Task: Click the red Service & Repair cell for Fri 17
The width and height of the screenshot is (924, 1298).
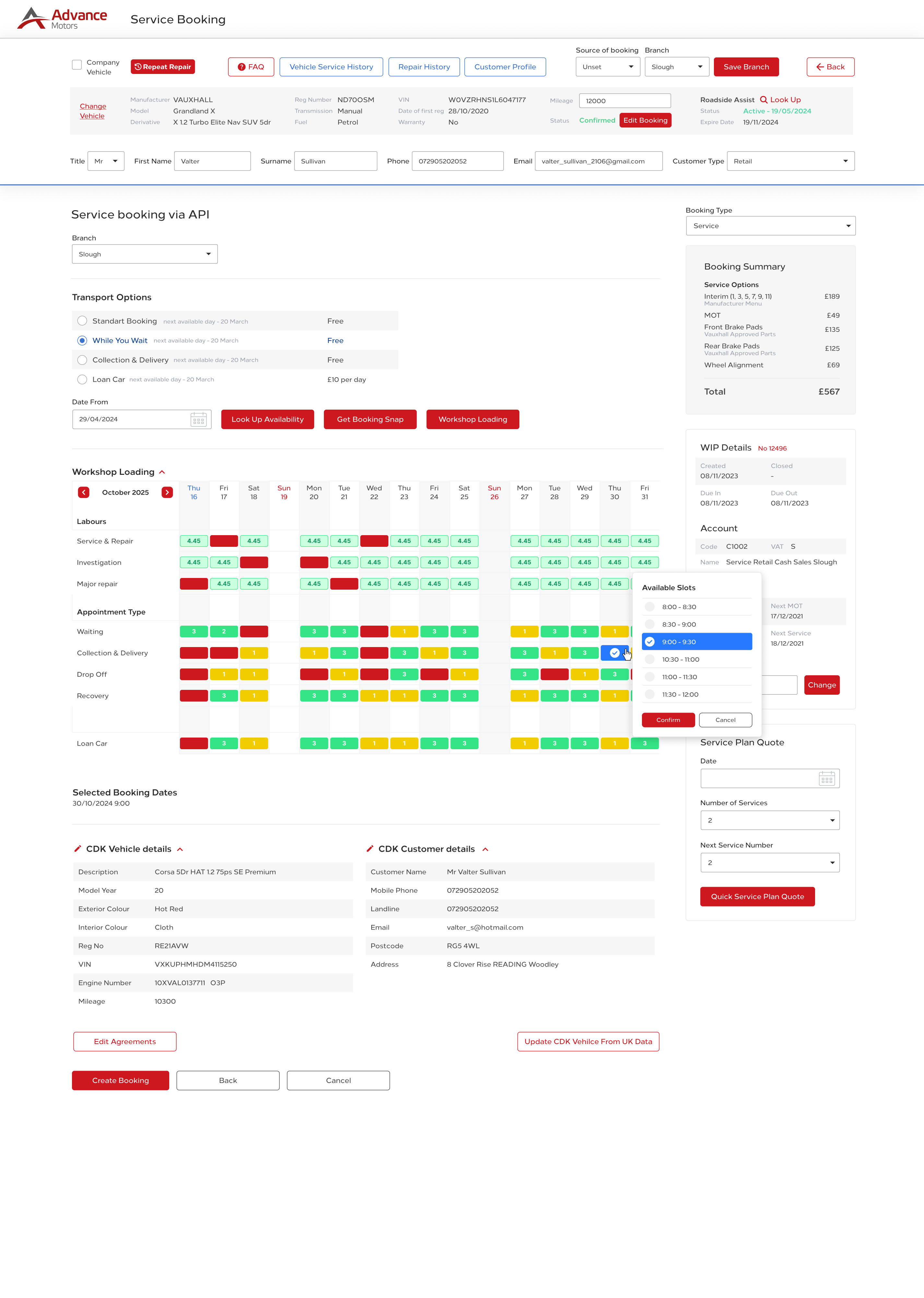Action: (224, 541)
